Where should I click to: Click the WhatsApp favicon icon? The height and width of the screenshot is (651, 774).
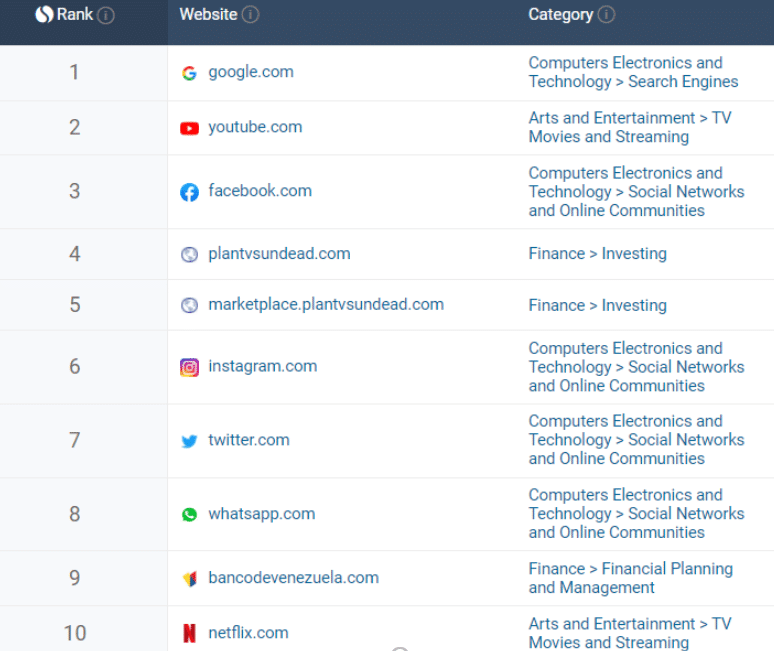click(x=189, y=515)
